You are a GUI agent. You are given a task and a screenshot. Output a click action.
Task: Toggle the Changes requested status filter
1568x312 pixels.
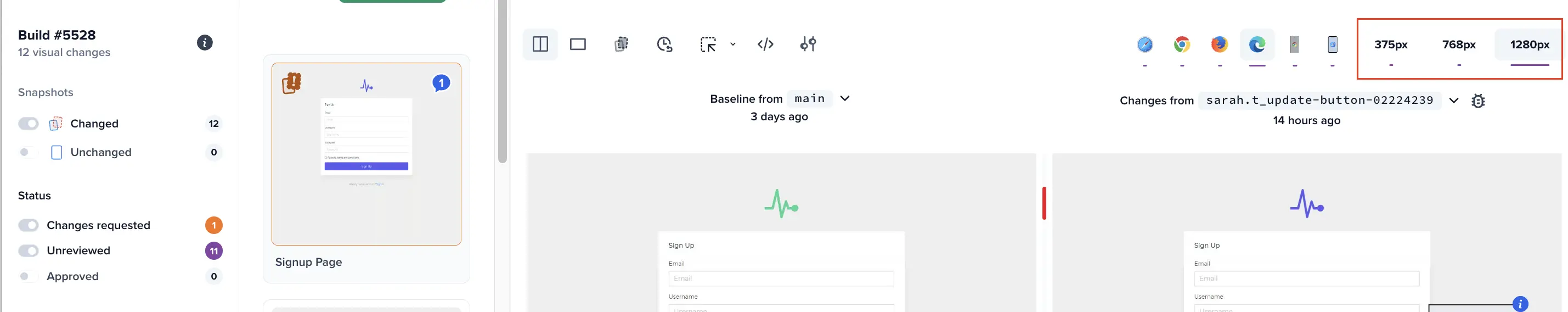pyautogui.click(x=28, y=225)
